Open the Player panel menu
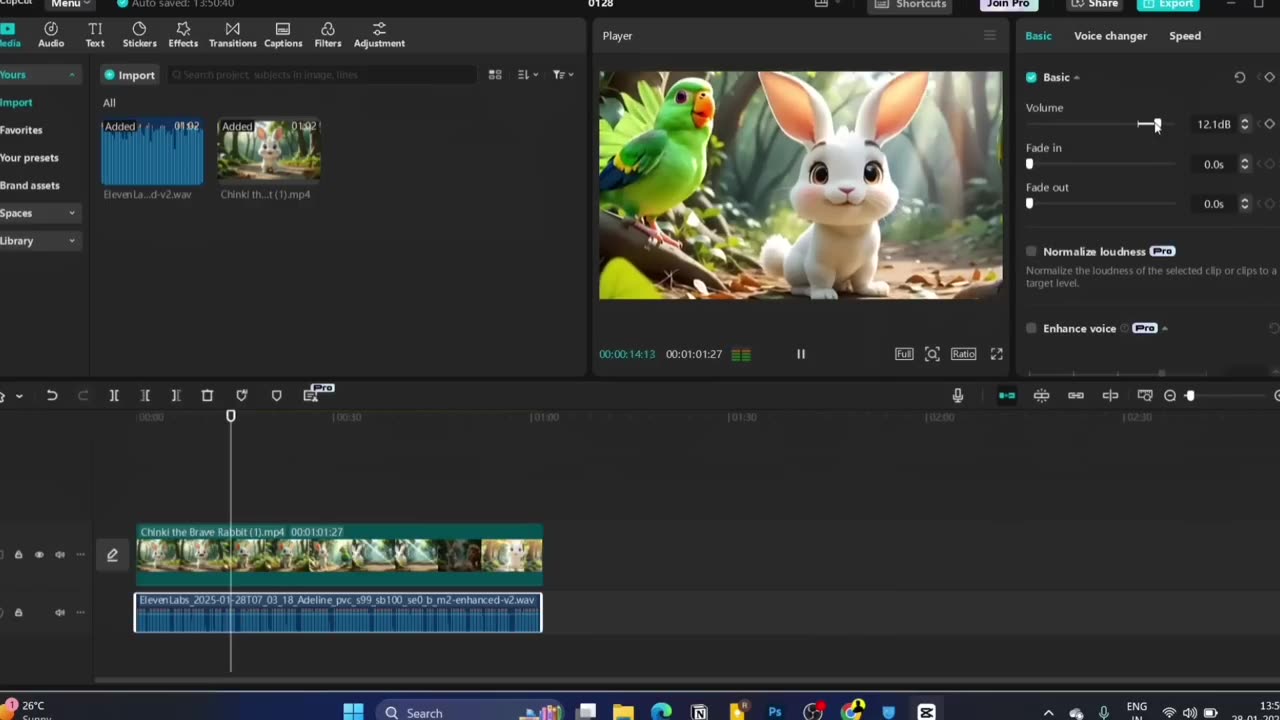1280x720 pixels. coord(990,36)
